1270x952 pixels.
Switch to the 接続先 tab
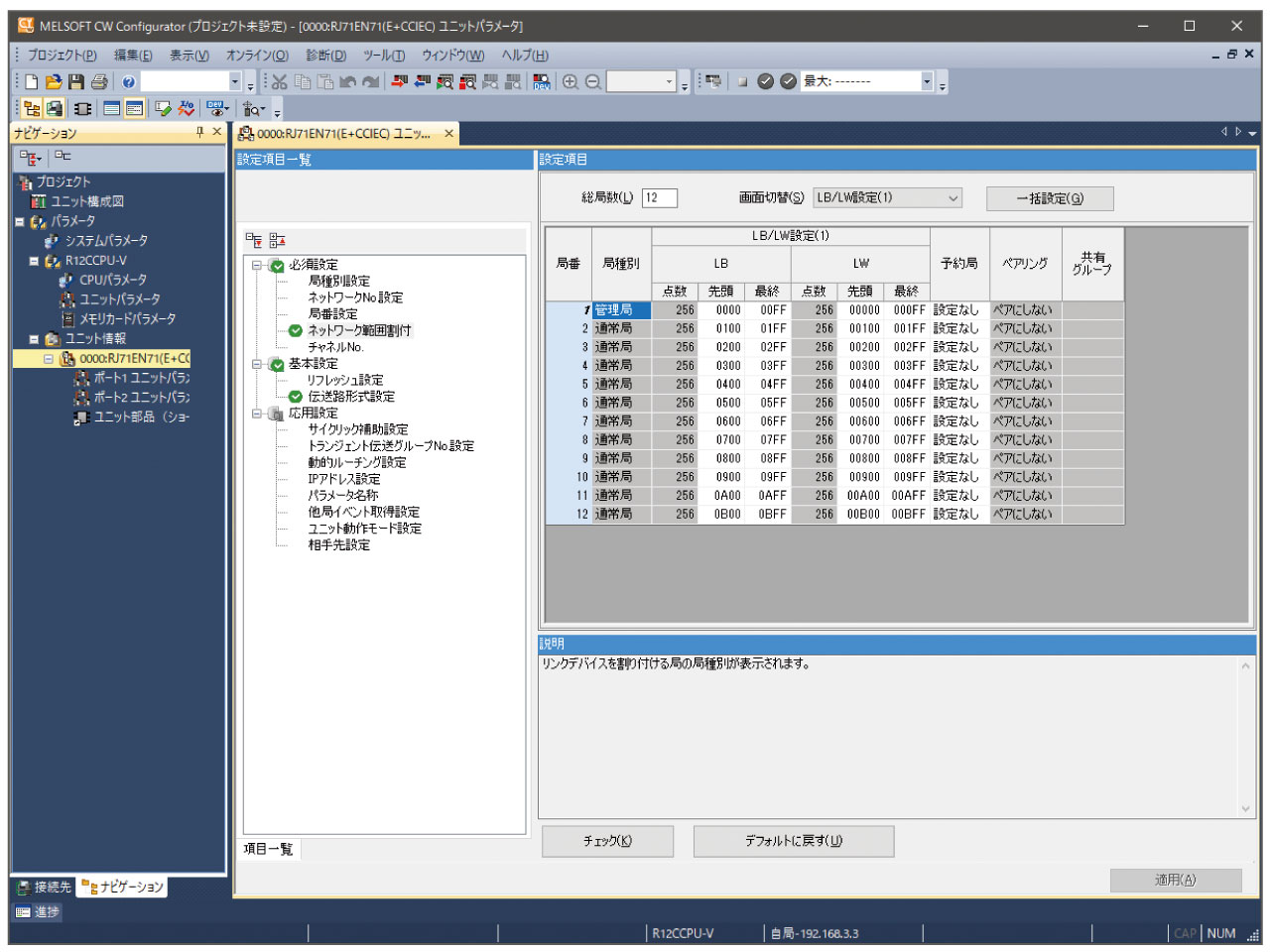pyautogui.click(x=45, y=887)
